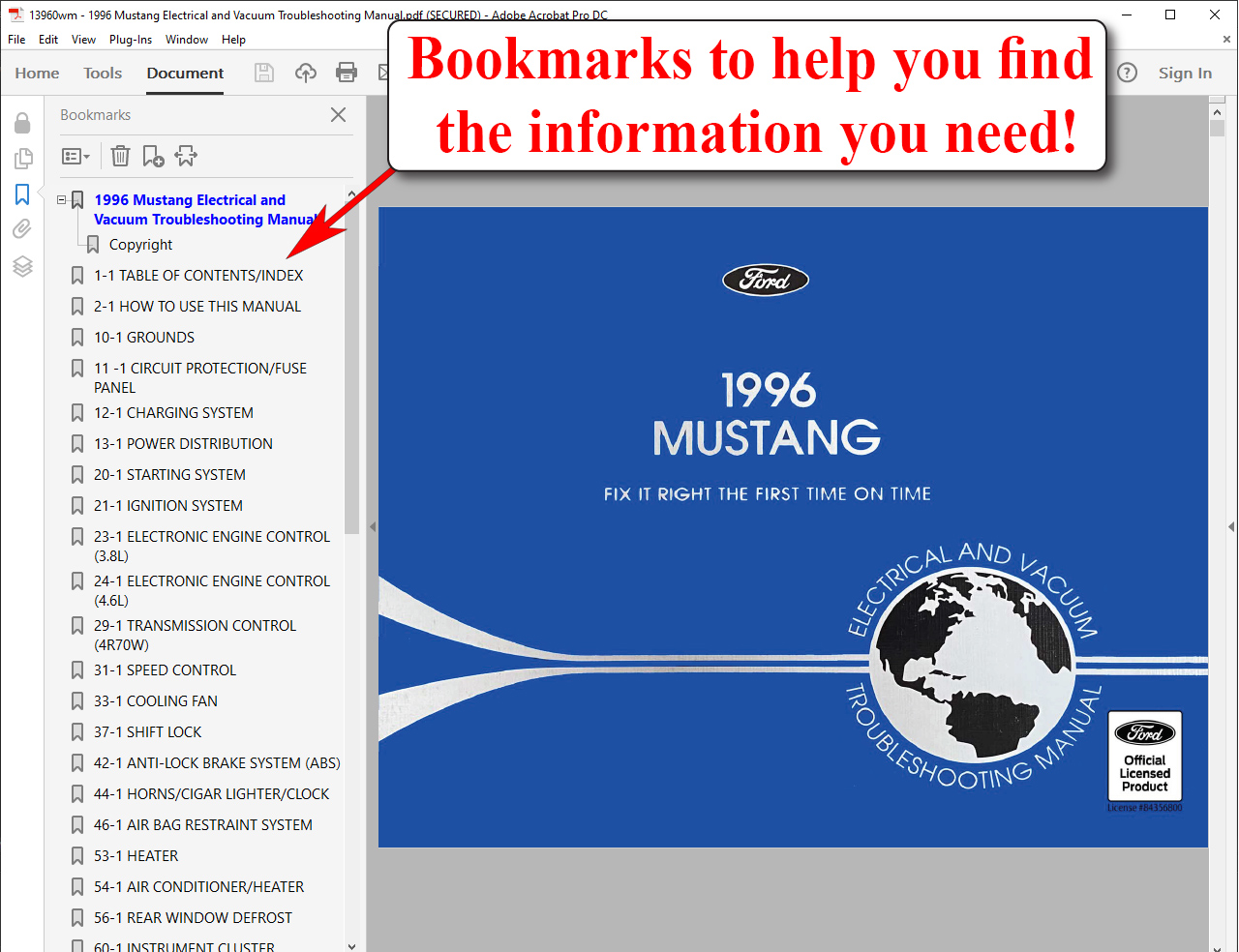Open 11-1 CIRCUIT PROTECTION/FUSE PANEL
Viewport: 1239px width, 952px height.
[x=200, y=378]
